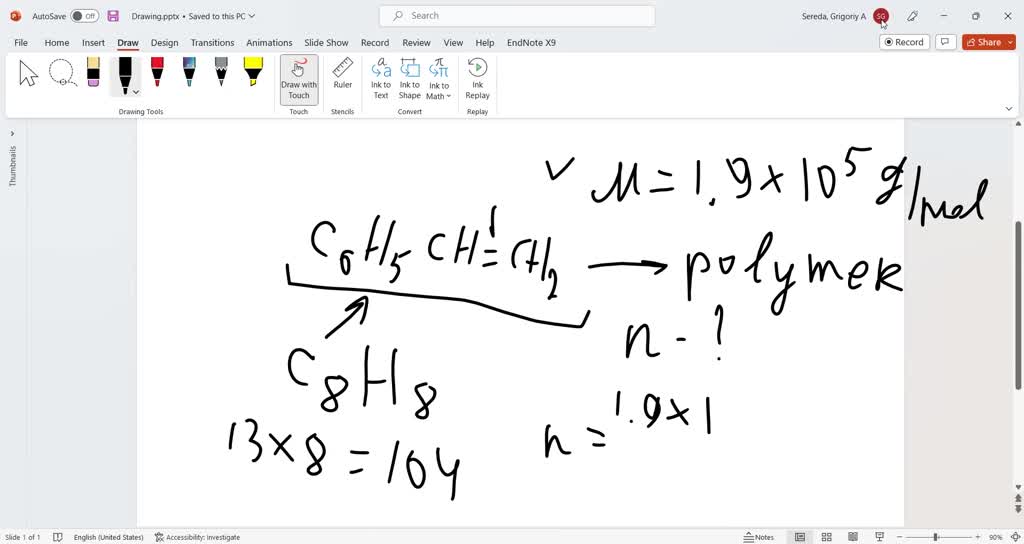Toggle the AutoSave switch
The image size is (1024, 544).
coord(84,16)
